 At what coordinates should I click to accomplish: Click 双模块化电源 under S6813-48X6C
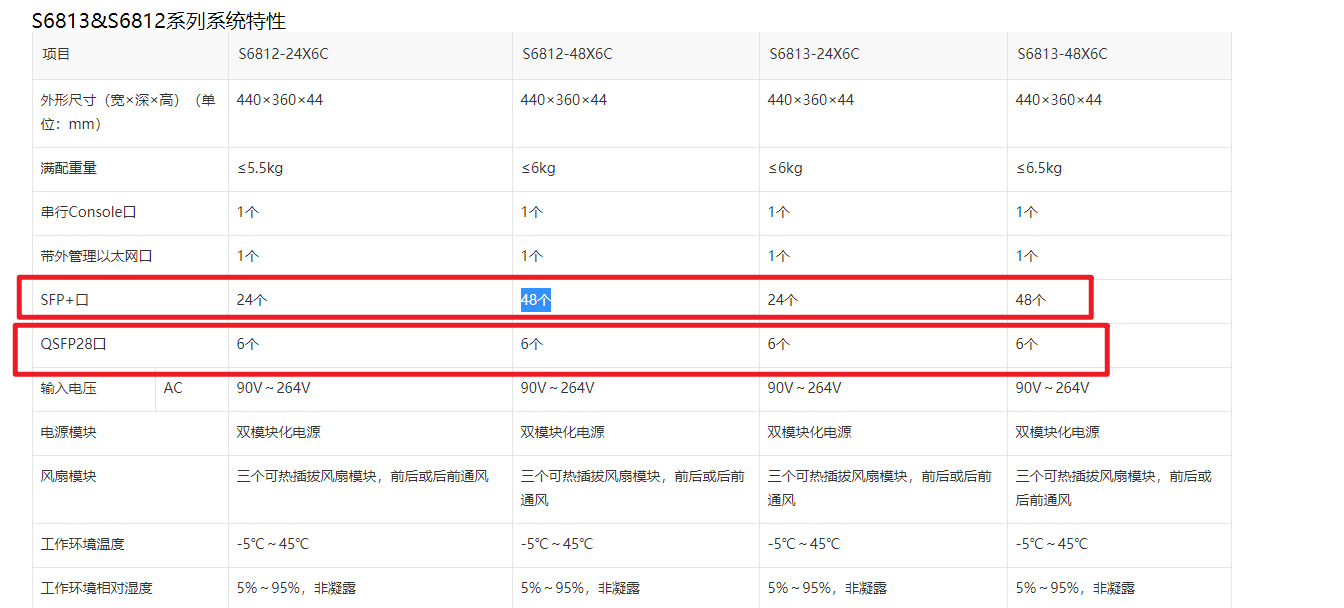point(1058,432)
